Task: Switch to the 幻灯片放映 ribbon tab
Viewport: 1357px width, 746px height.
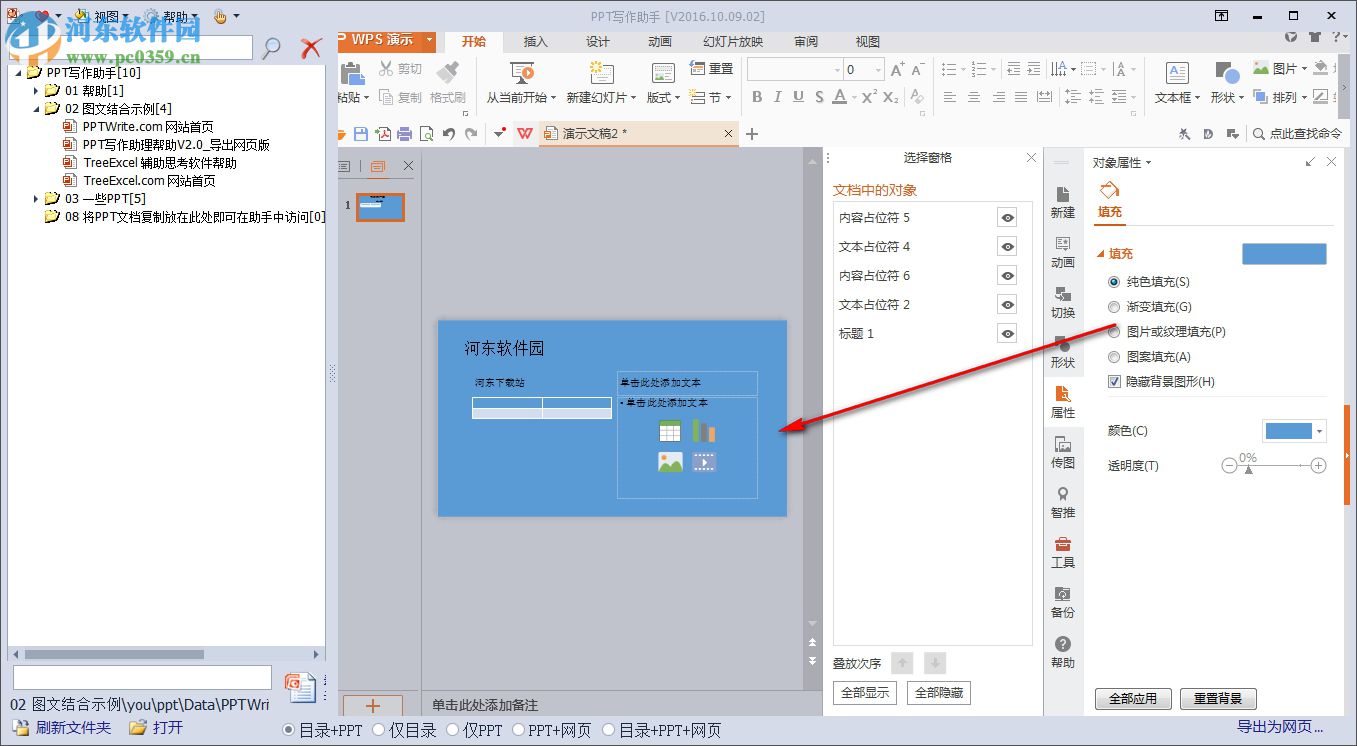Action: pyautogui.click(x=733, y=41)
